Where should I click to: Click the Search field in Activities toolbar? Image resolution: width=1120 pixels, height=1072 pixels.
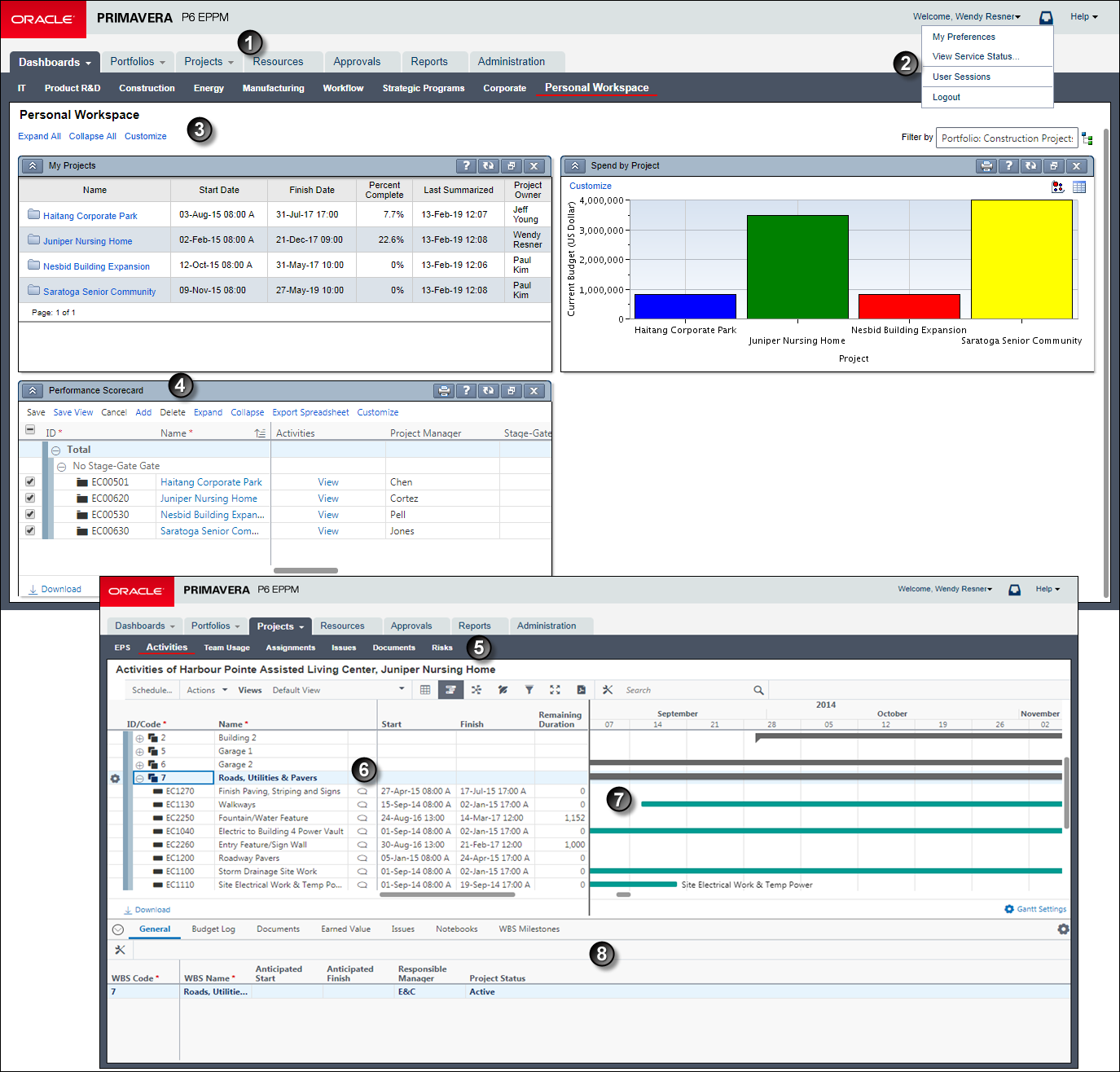pyautogui.click(x=687, y=690)
